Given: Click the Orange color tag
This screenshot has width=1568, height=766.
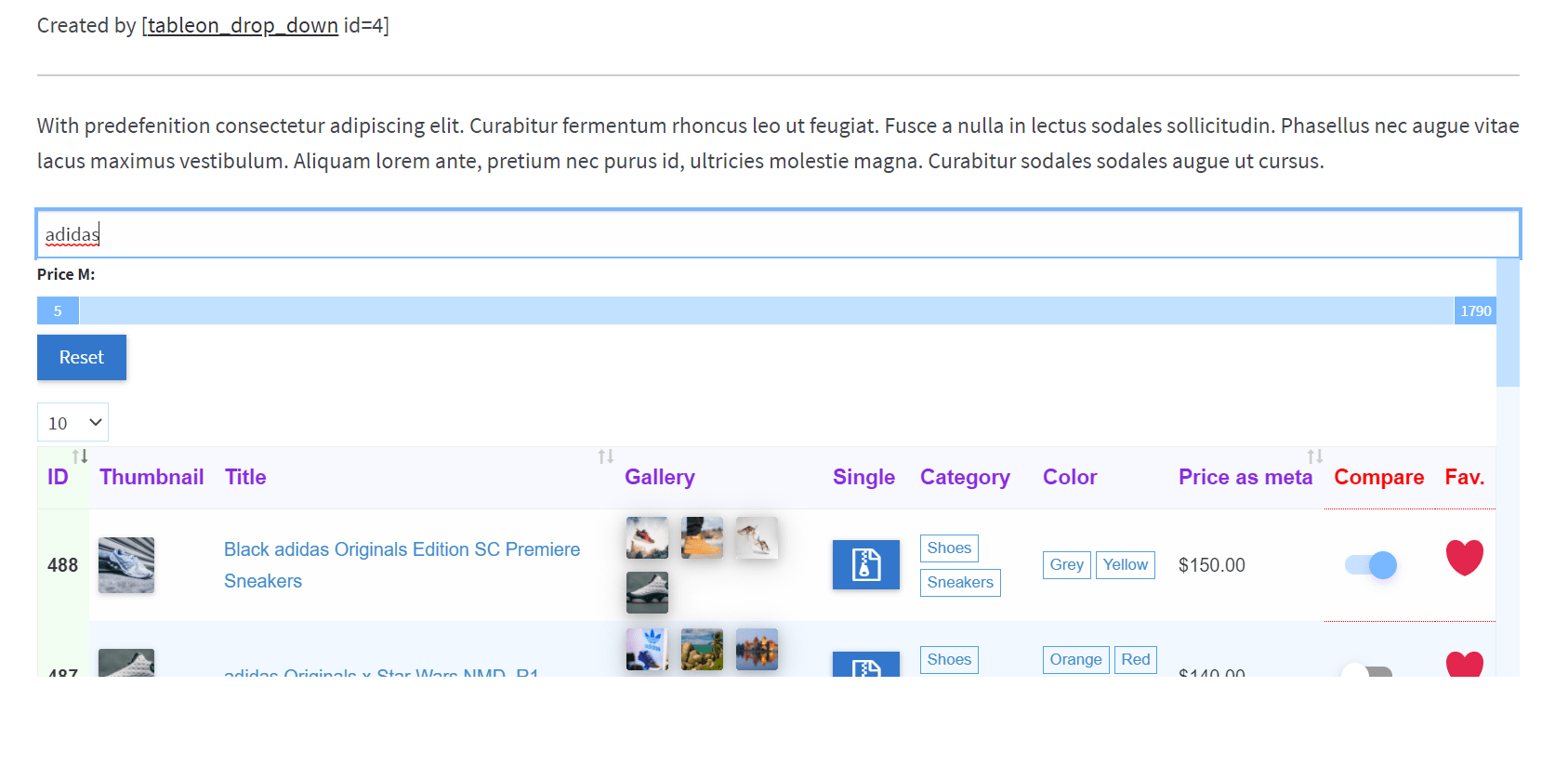Looking at the screenshot, I should tap(1076, 660).
